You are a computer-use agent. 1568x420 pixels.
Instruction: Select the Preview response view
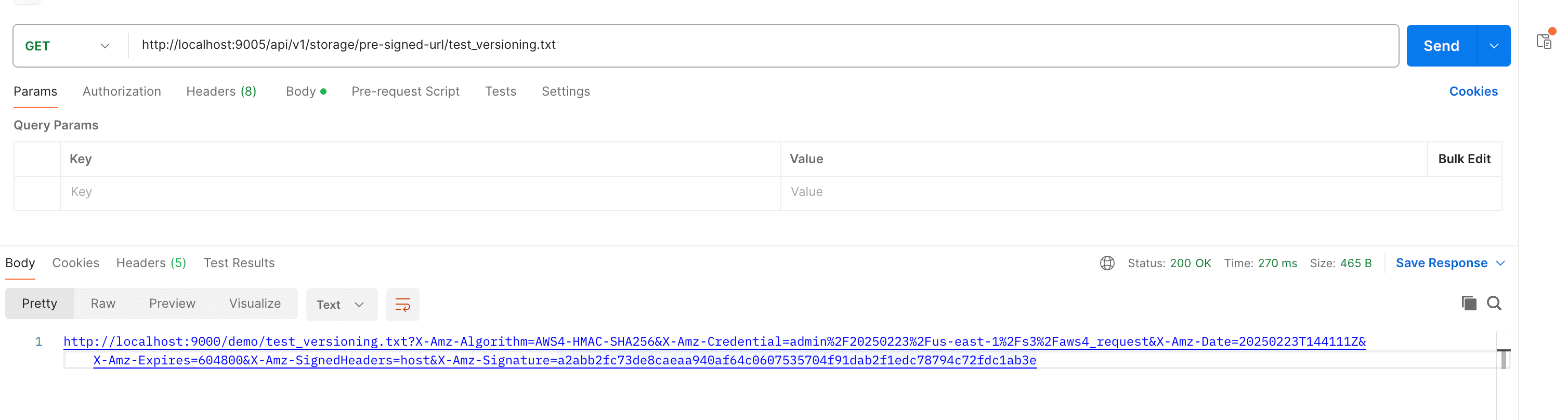point(172,303)
